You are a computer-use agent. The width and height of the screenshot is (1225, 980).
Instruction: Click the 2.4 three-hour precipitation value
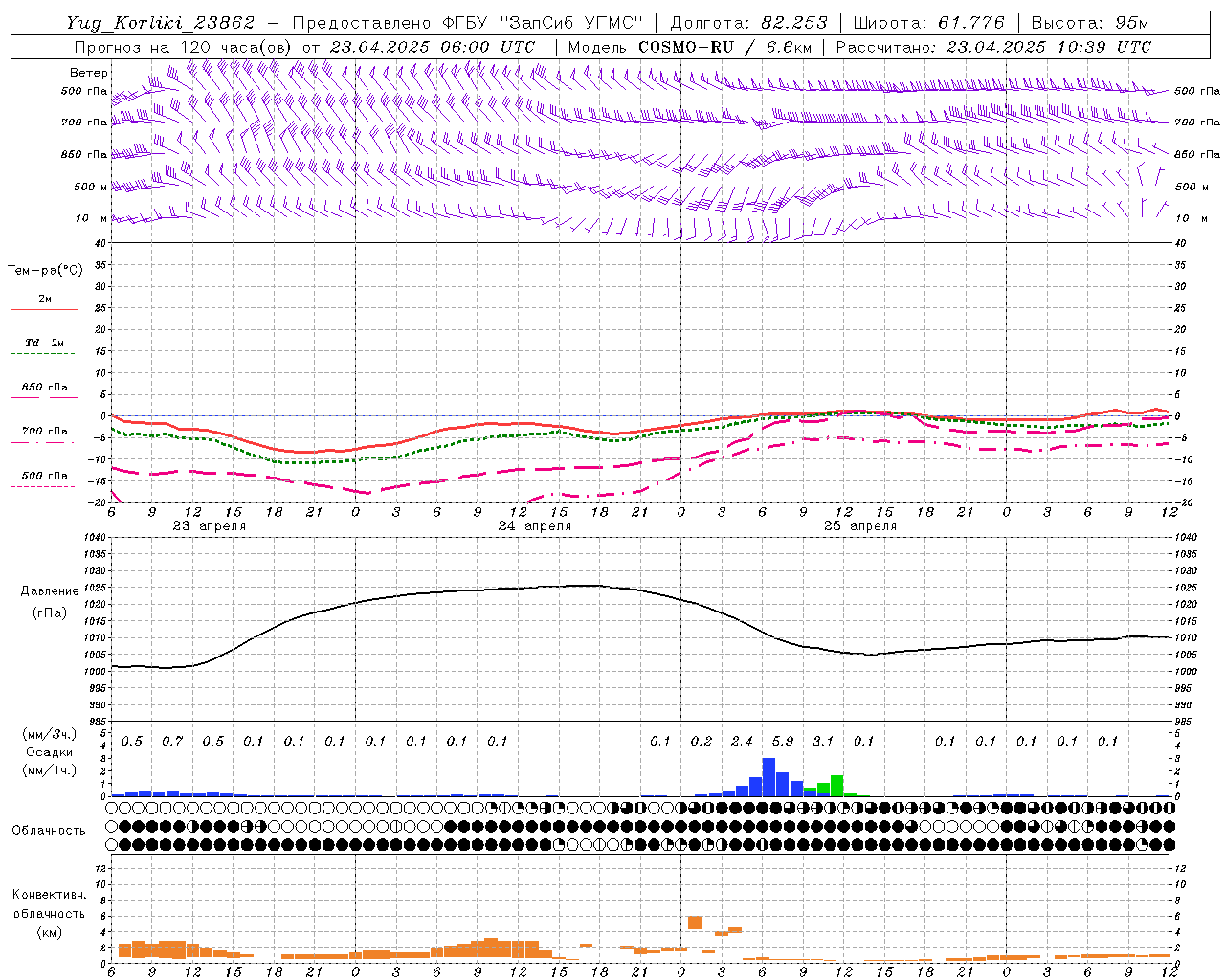coord(742,741)
